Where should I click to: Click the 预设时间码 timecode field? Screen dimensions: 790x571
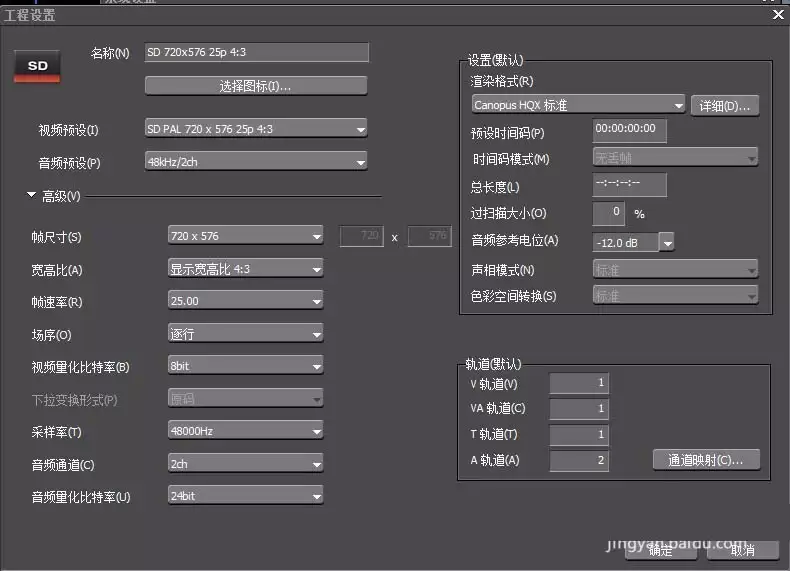coord(629,131)
